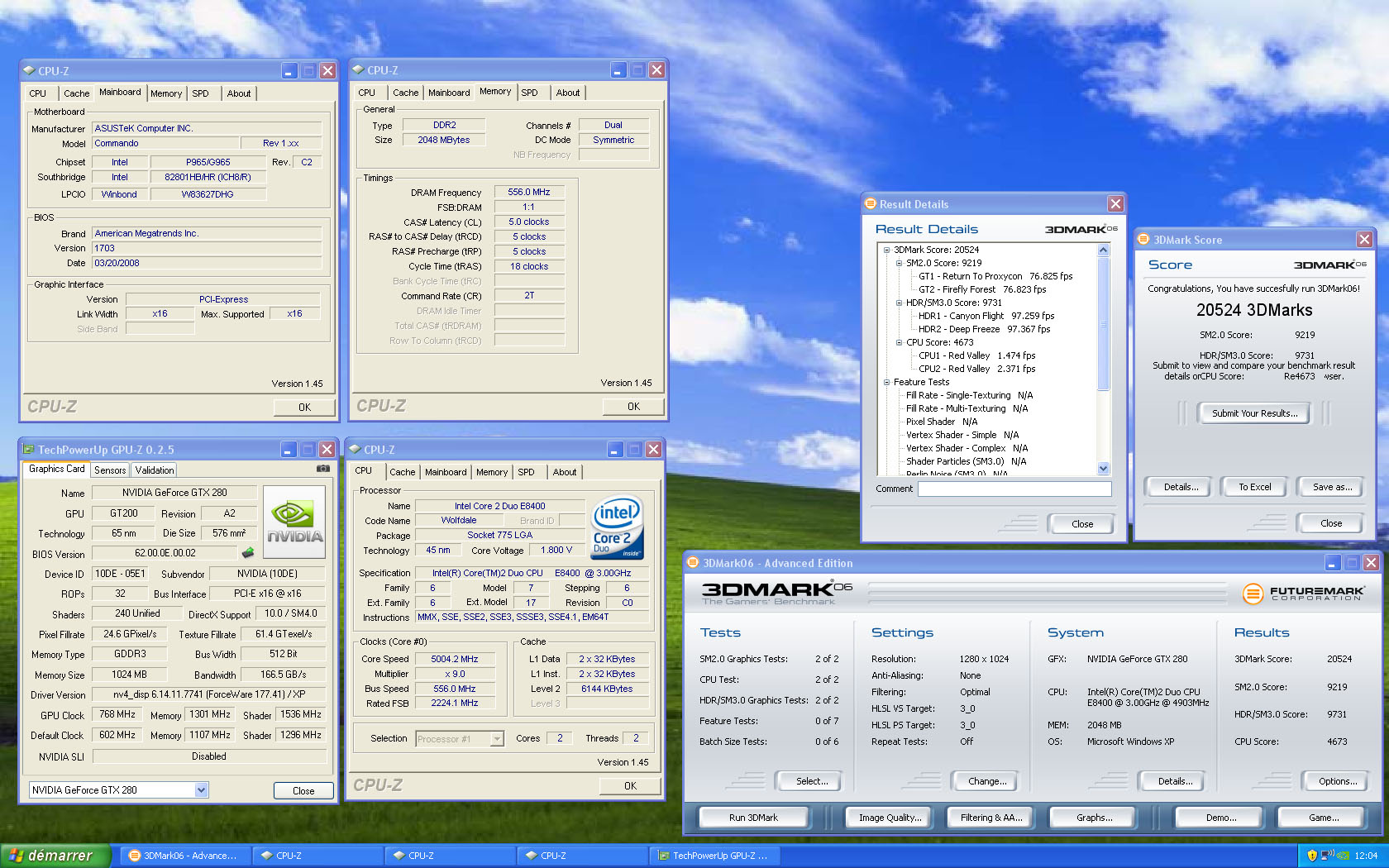Collapse the SM2.0 Score: 9219 node
The width and height of the screenshot is (1389, 868).
pyautogui.click(x=899, y=263)
